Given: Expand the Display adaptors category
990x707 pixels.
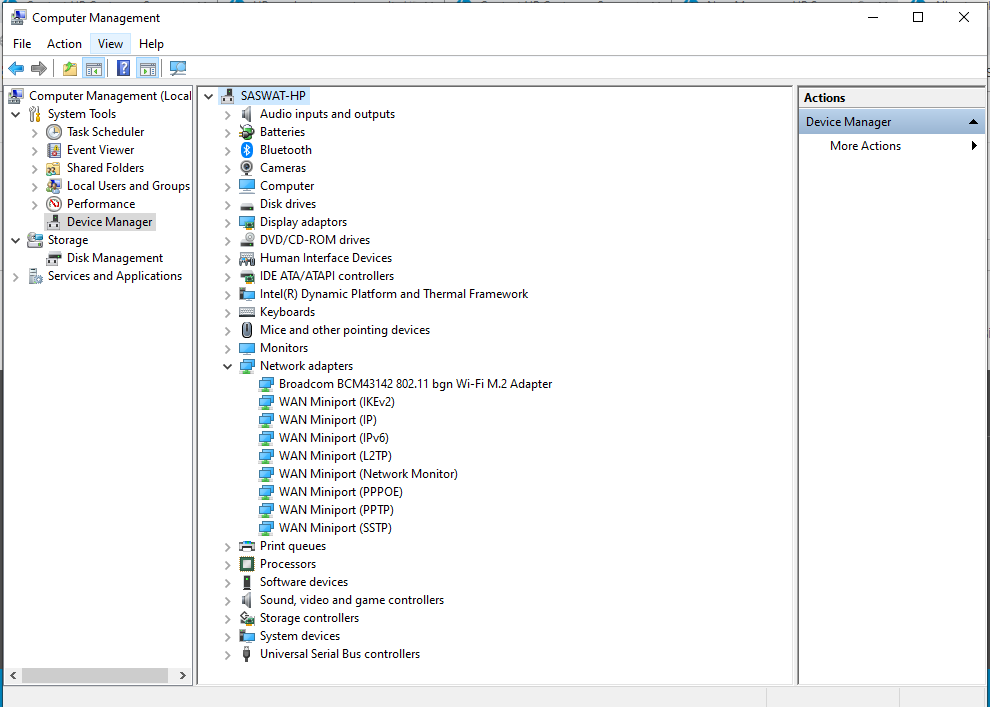Looking at the screenshot, I should tap(228, 222).
